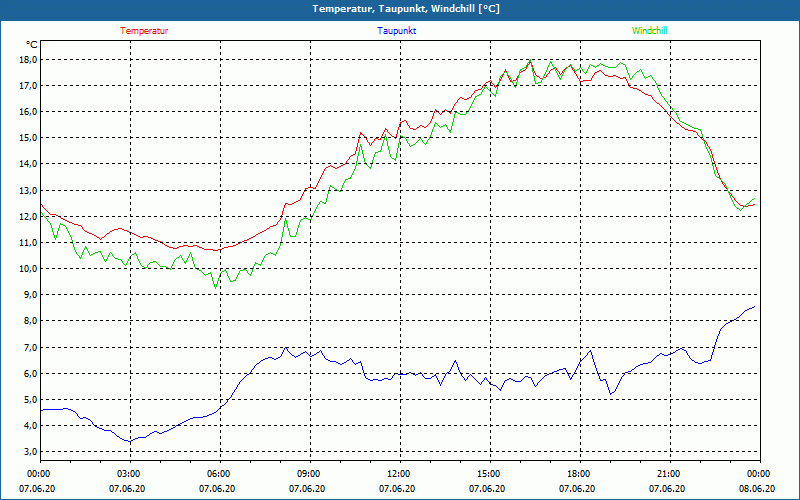This screenshot has width=800, height=500.
Task: Click the red Temperatur legend label
Action: pos(144,31)
